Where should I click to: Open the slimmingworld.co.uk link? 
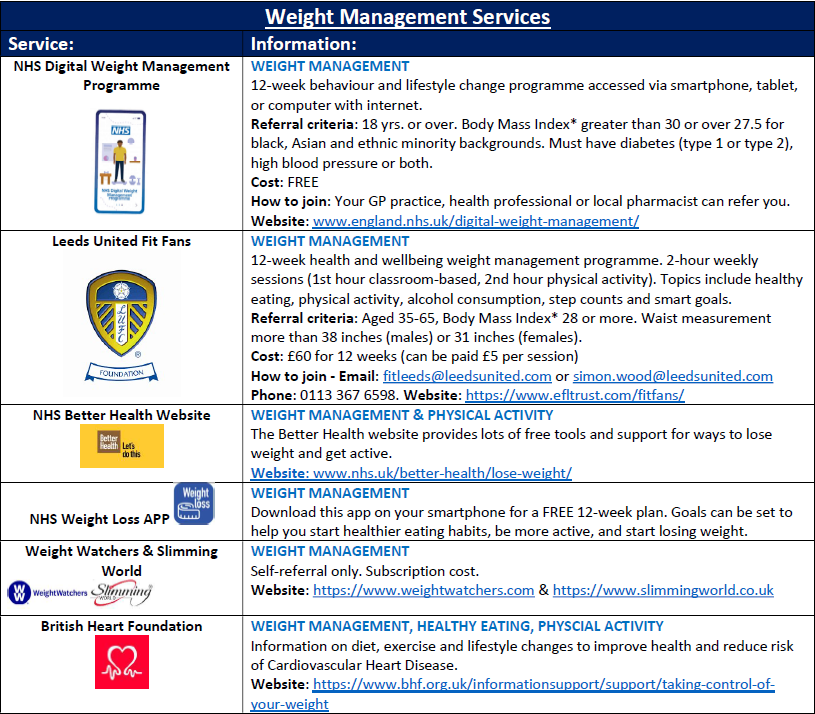663,591
